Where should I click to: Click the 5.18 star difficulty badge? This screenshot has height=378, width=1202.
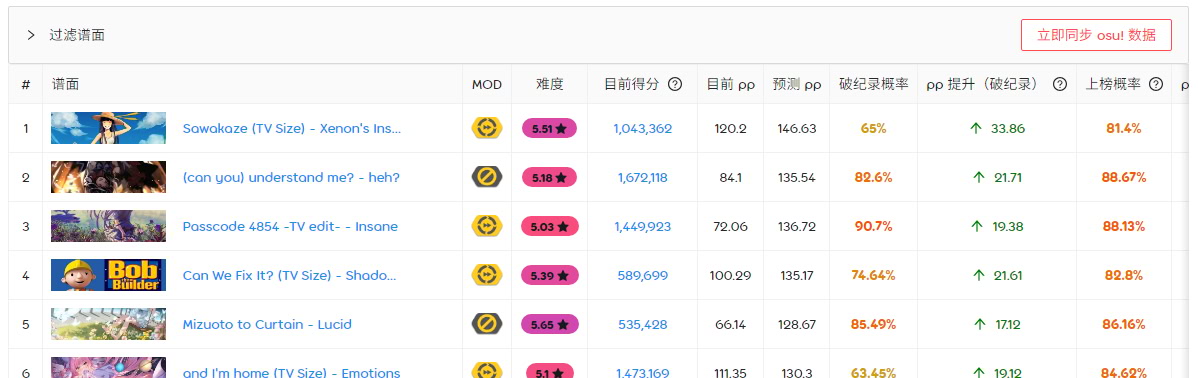[x=550, y=177]
